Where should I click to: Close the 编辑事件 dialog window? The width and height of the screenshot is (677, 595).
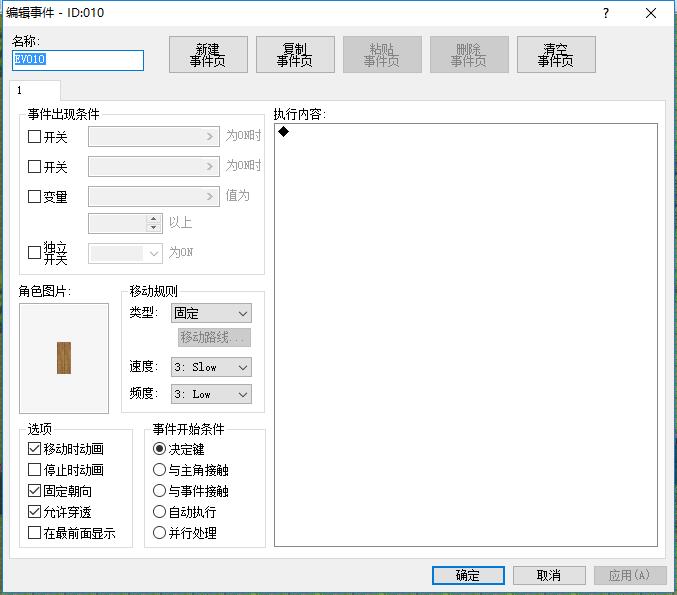[x=651, y=13]
